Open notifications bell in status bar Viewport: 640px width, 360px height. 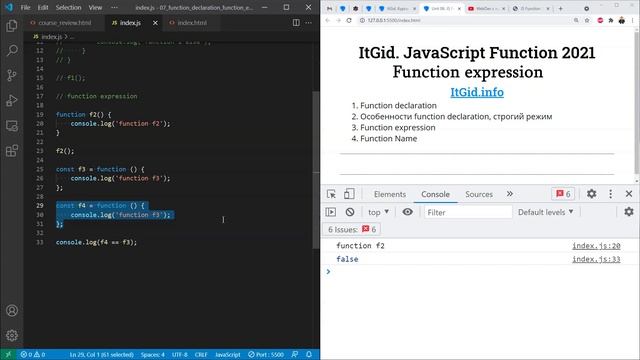[309, 354]
